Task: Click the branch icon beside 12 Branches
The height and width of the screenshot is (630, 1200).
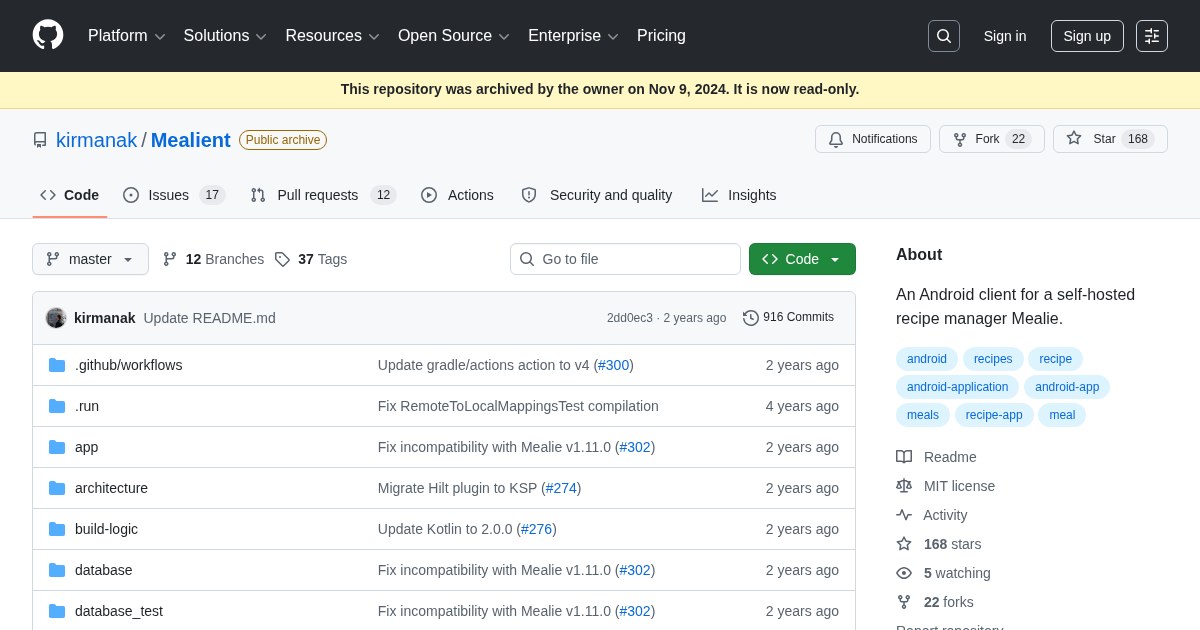Action: (170, 259)
